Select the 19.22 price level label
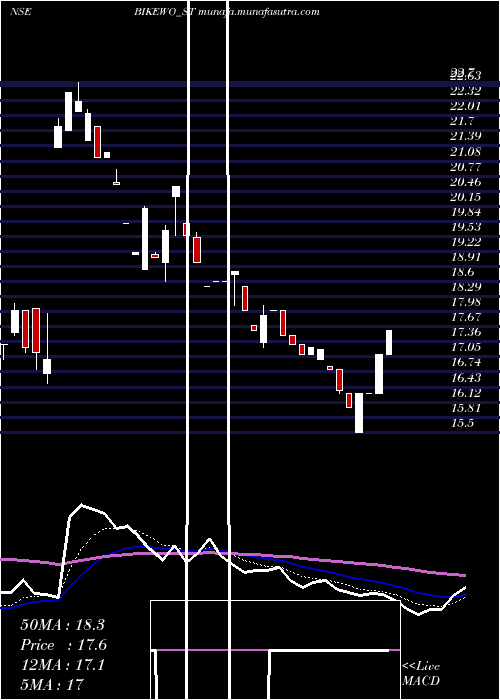Viewport: 500px width, 700px height. coord(466,242)
